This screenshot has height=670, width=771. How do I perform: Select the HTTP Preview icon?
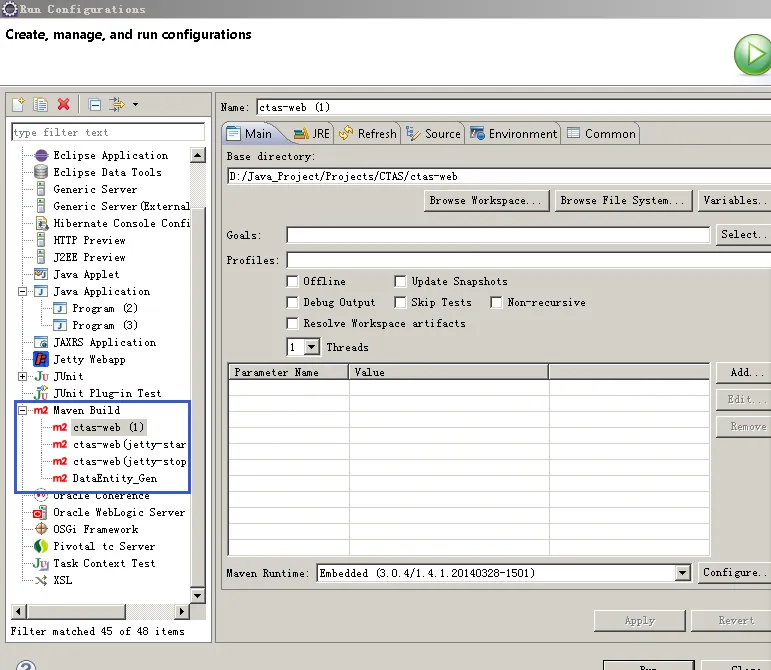click(41, 240)
